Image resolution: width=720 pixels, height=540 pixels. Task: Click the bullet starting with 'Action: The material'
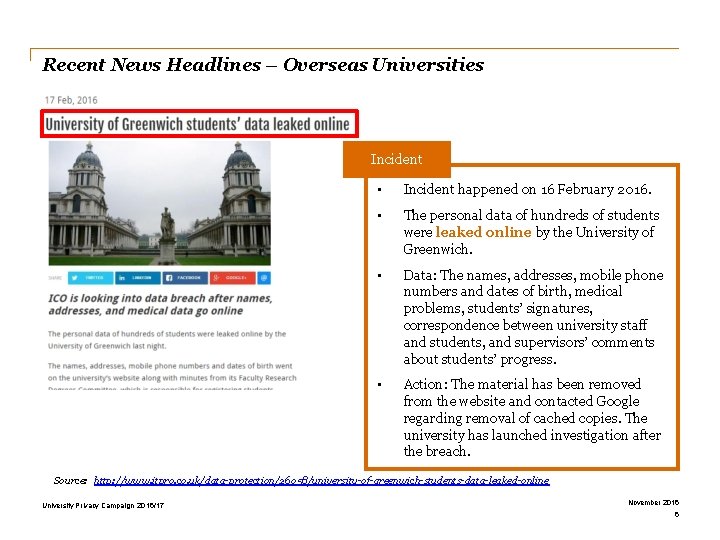click(532, 417)
